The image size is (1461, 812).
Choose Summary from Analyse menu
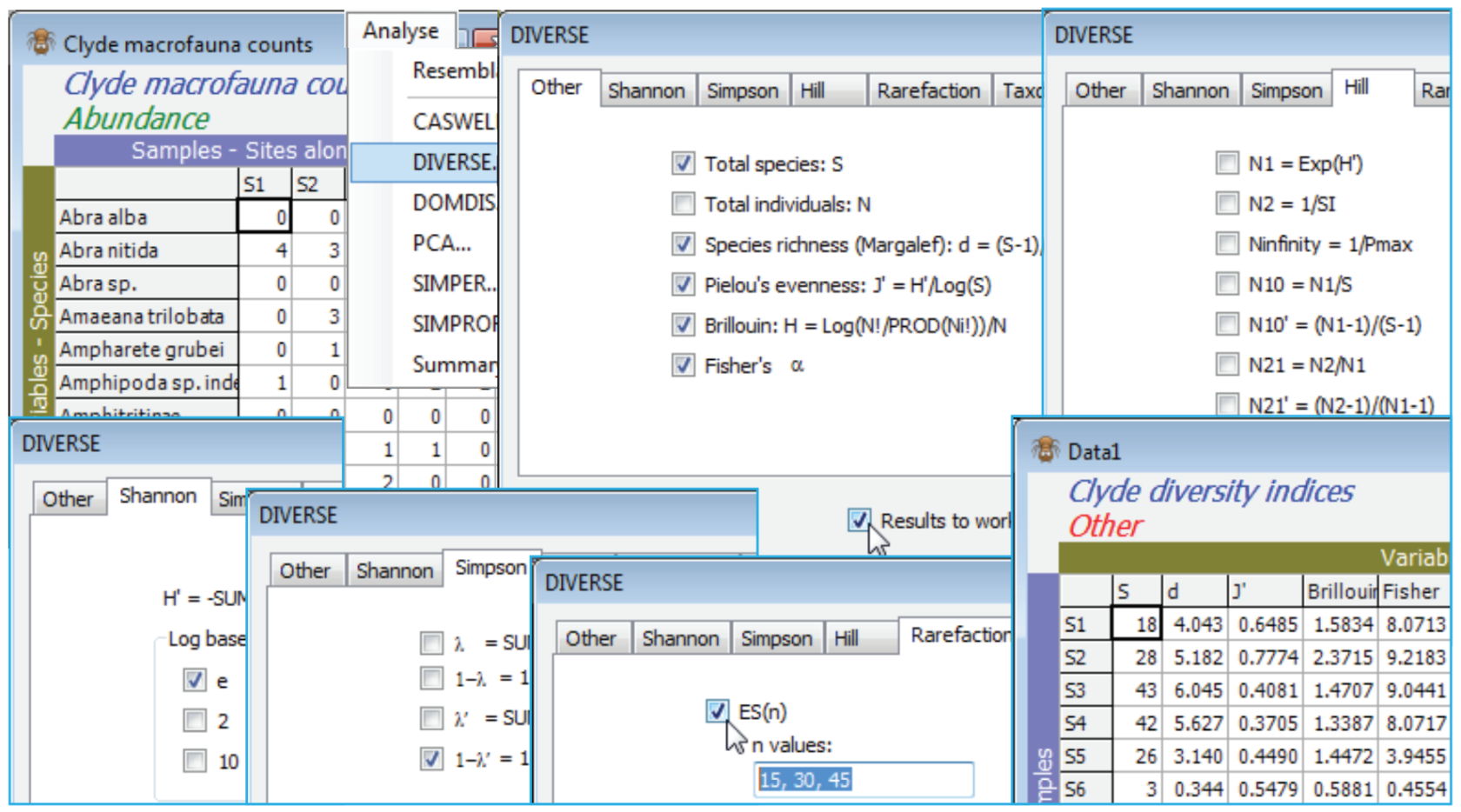(424, 364)
